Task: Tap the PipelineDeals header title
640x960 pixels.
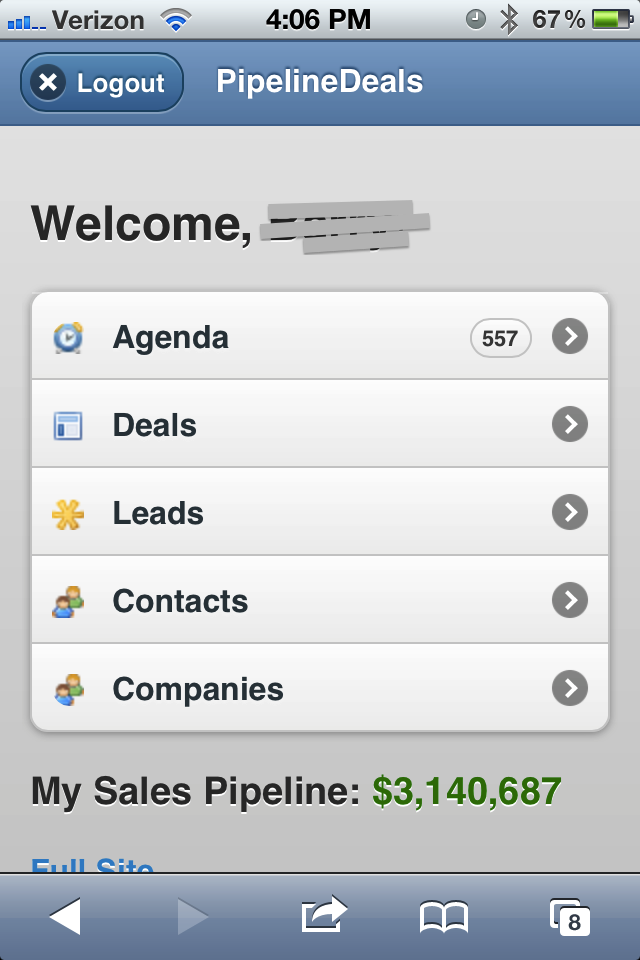Action: click(x=320, y=82)
